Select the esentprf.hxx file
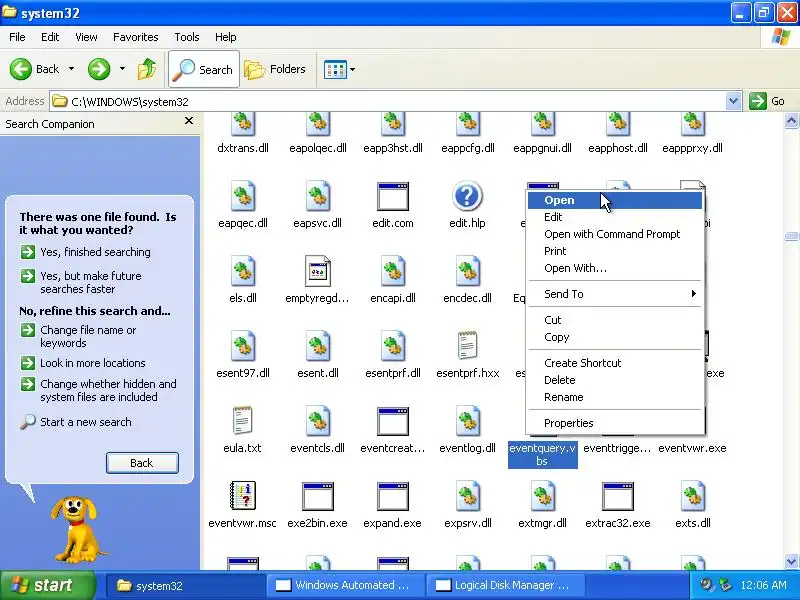Image resolution: width=800 pixels, height=600 pixels. 468,355
